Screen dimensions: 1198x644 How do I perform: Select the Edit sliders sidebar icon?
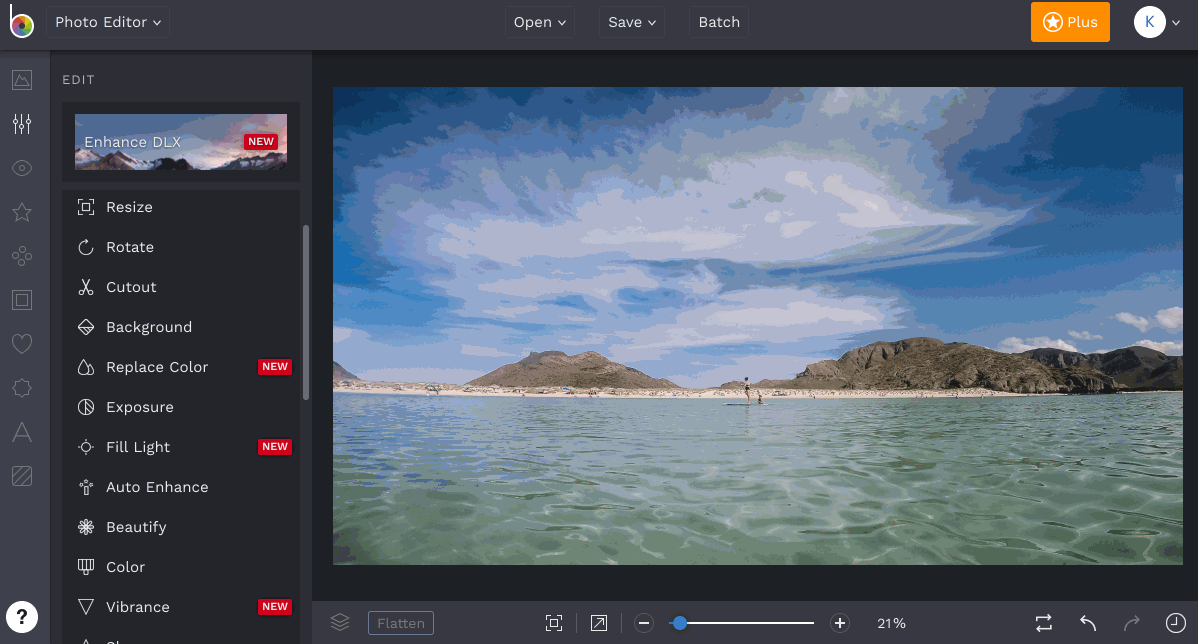(x=22, y=124)
